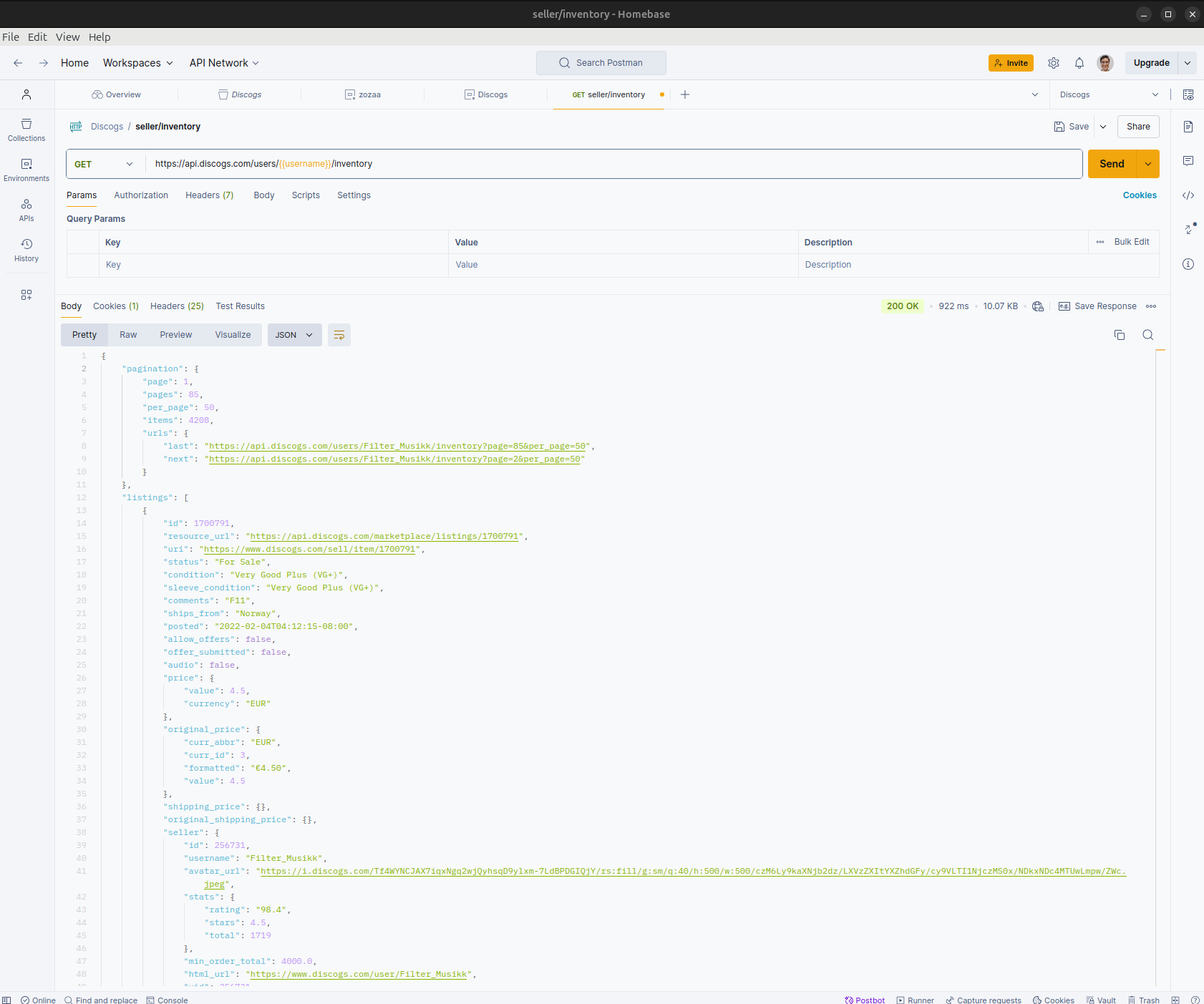Click the Invite button
The height and width of the screenshot is (1004, 1204).
point(1011,63)
